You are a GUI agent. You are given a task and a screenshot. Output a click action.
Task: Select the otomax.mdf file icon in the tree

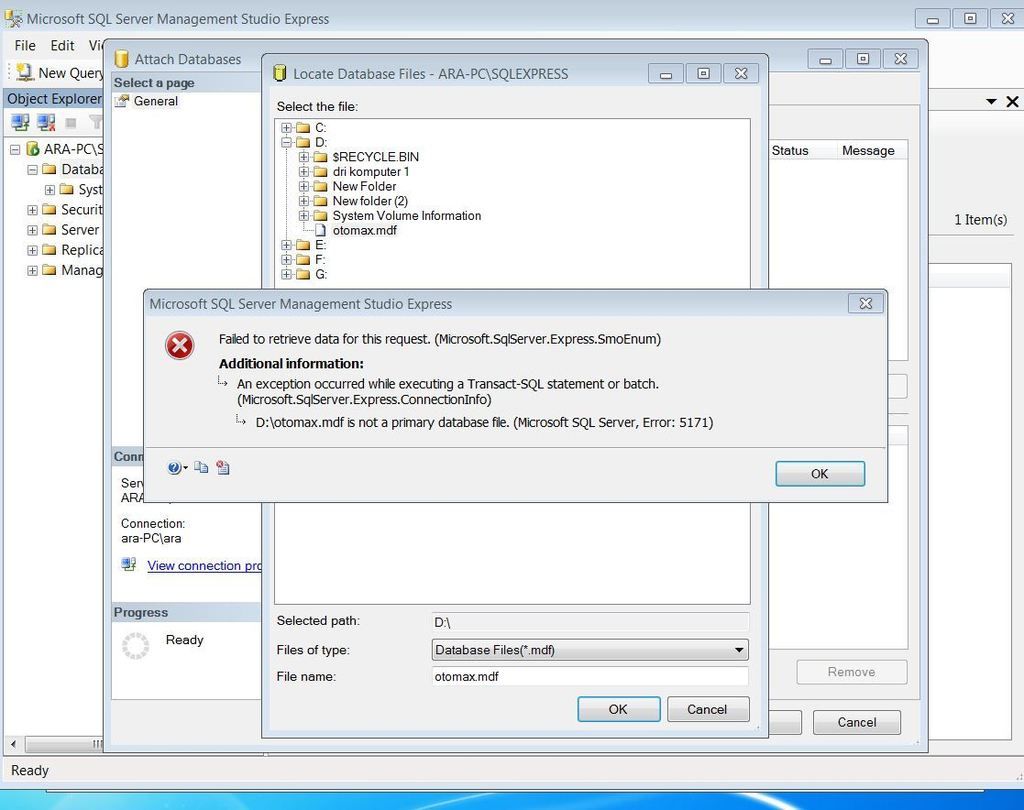tap(320, 230)
